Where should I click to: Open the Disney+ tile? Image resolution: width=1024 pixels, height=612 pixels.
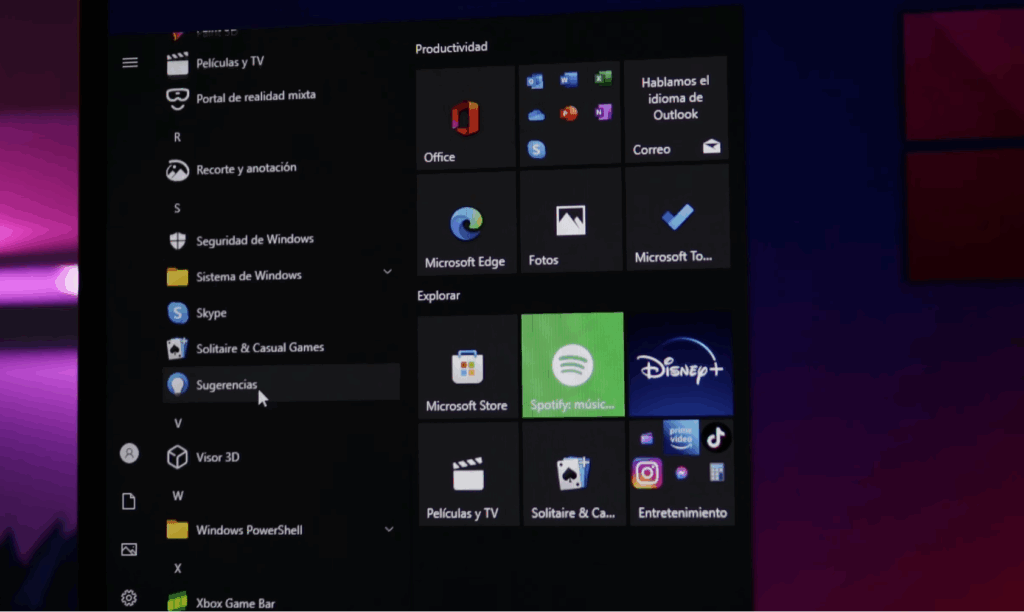[680, 364]
